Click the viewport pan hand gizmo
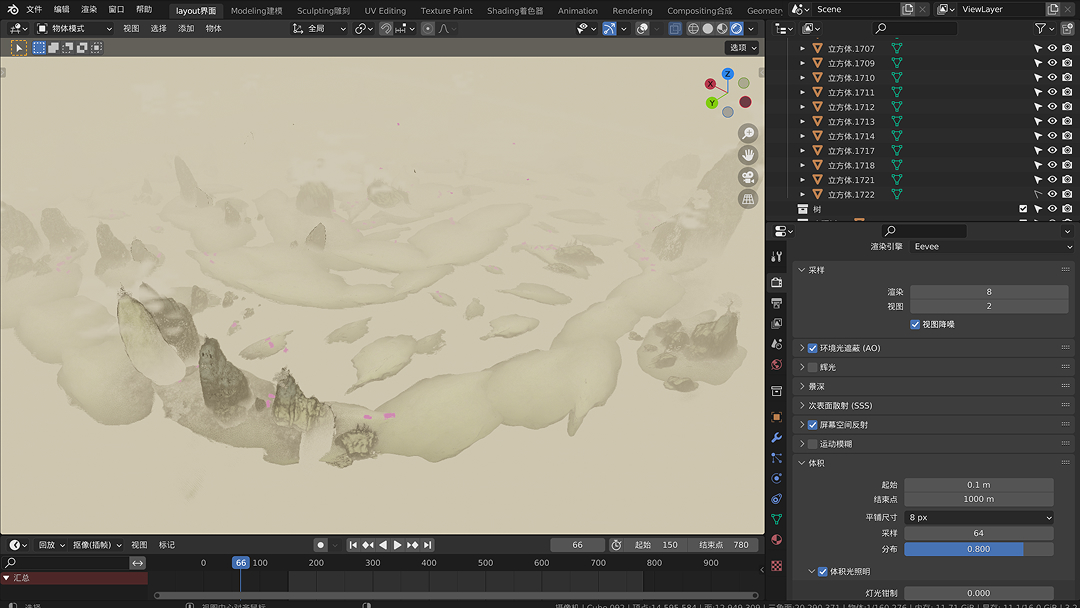This screenshot has height=608, width=1080. tap(748, 155)
